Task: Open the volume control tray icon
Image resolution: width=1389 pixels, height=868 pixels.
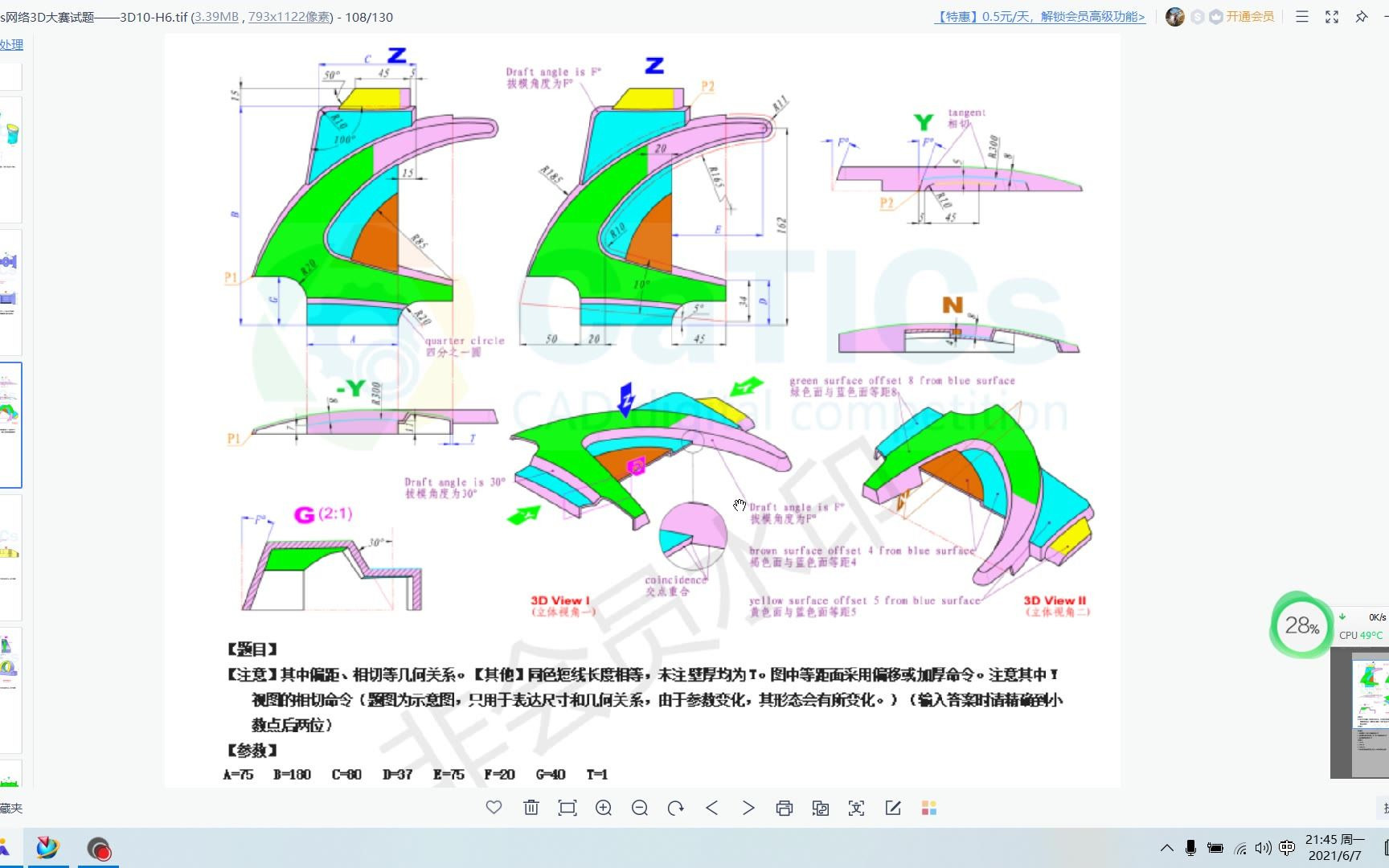Action: (x=1264, y=848)
